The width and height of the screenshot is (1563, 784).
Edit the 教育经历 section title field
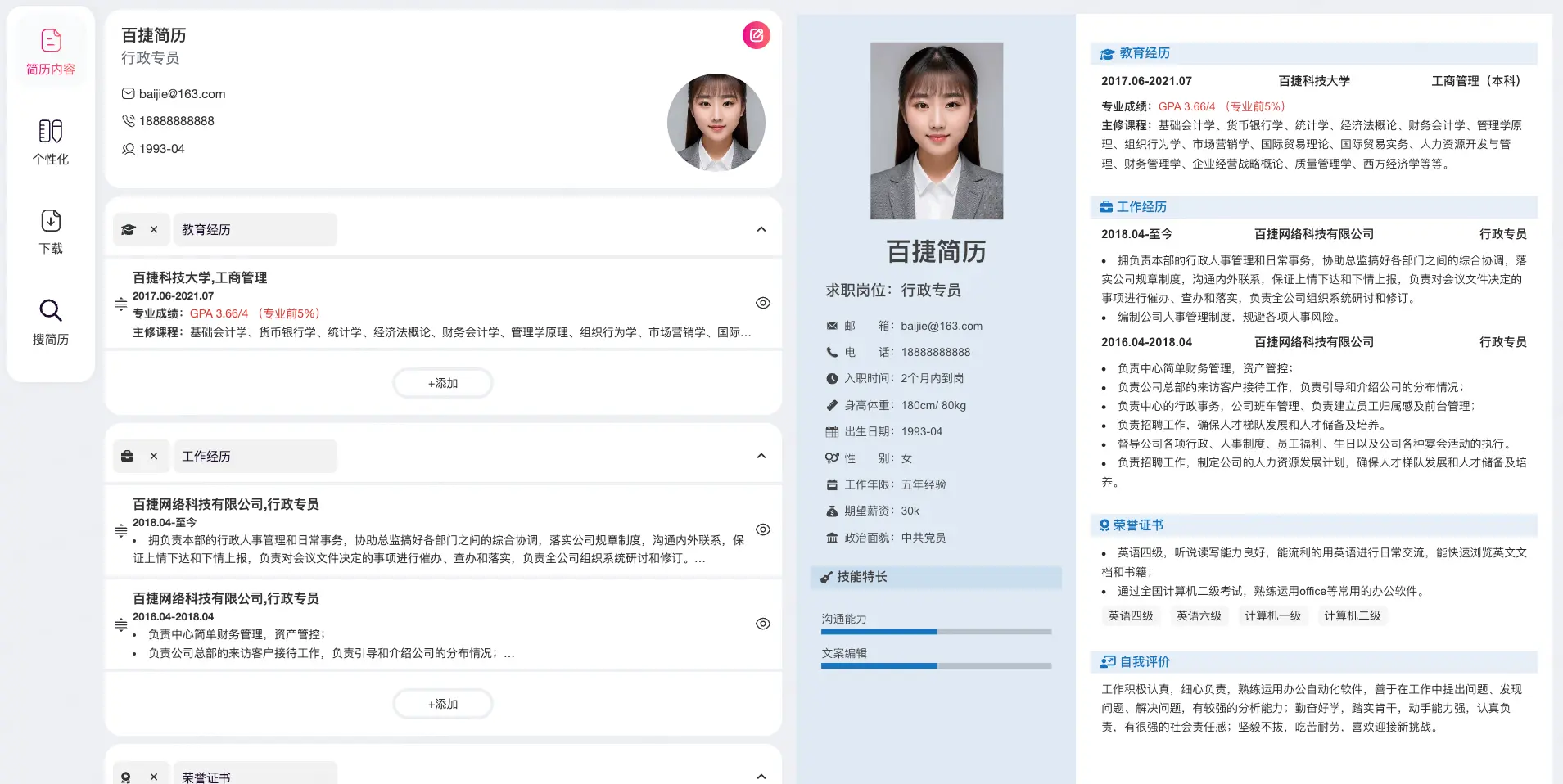(255, 230)
